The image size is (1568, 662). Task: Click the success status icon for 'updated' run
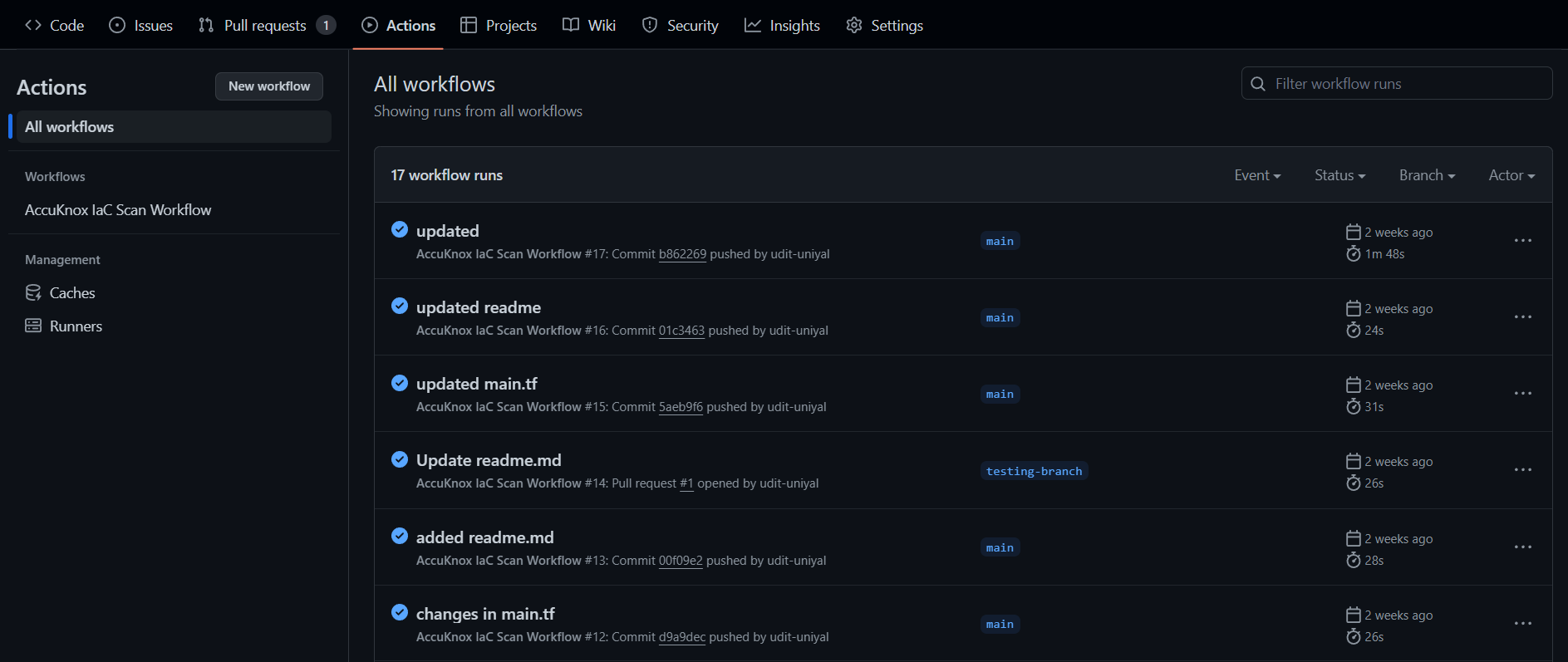pyautogui.click(x=400, y=229)
